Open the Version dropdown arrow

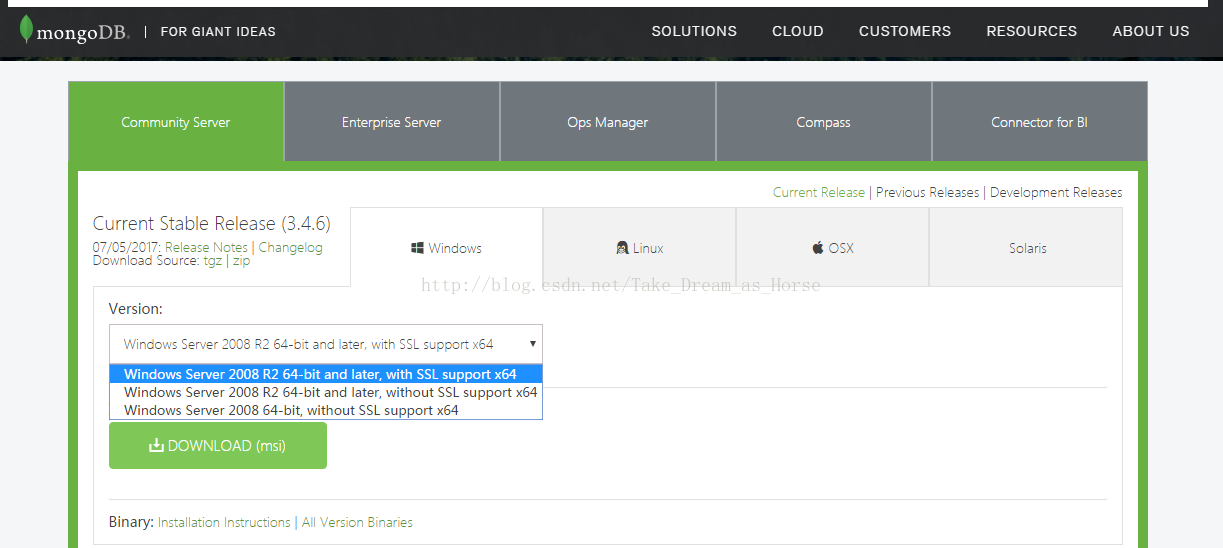point(533,343)
